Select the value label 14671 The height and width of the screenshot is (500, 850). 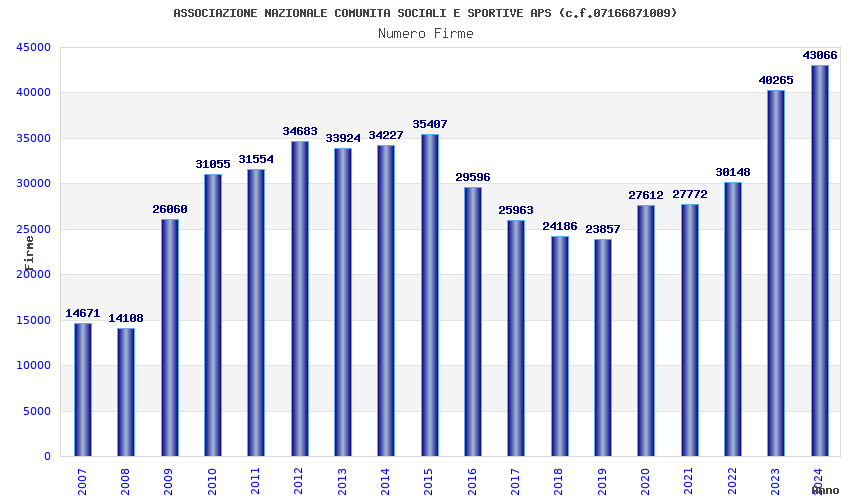point(83,313)
